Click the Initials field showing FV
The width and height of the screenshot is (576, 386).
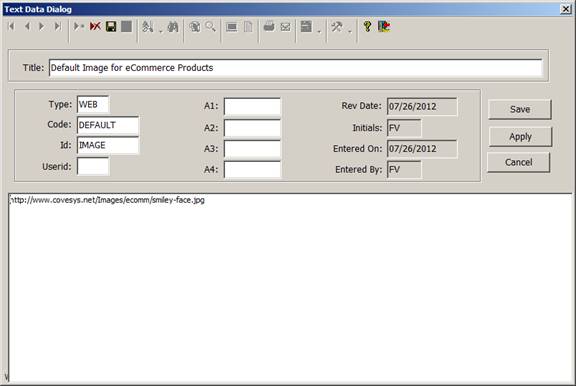(404, 128)
